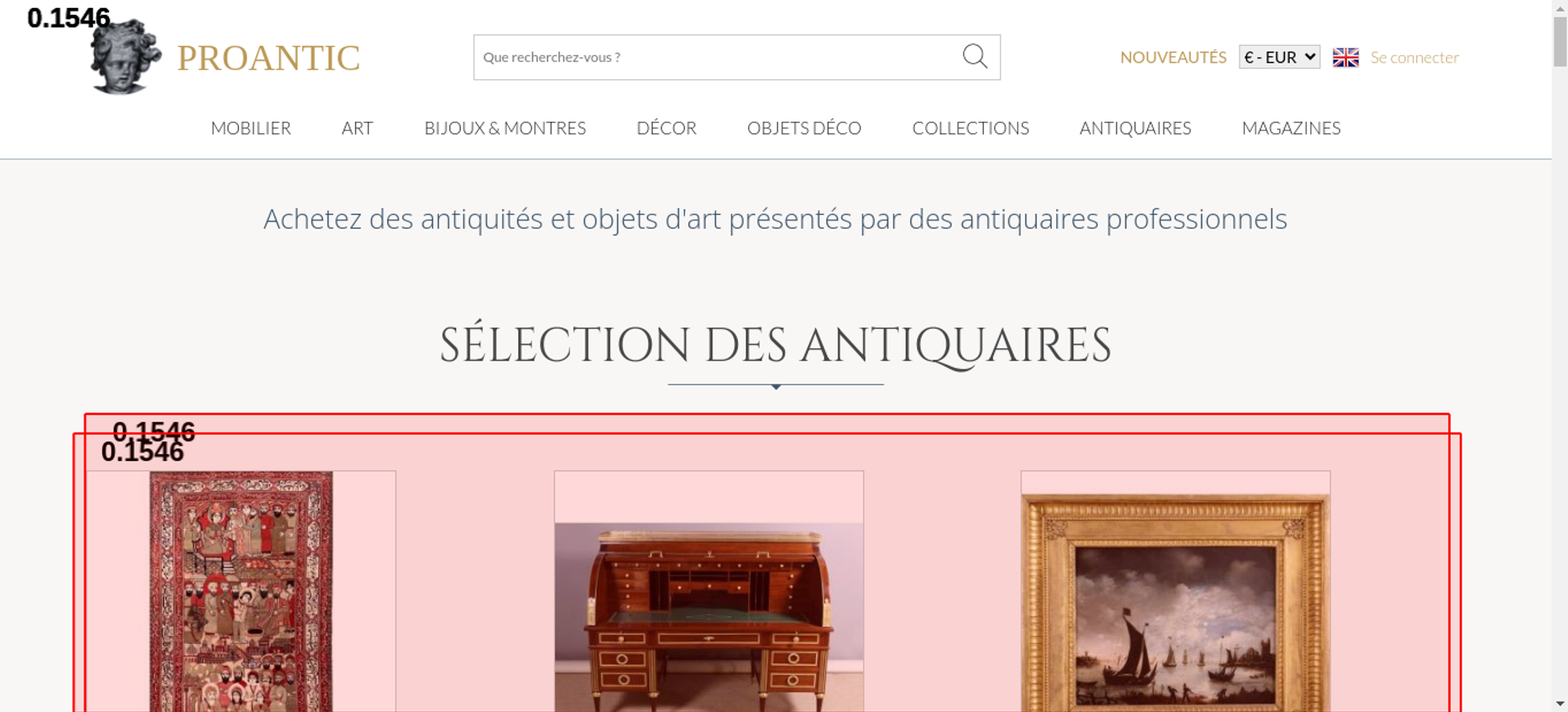Open the BIJOUX & MONTRES menu
The image size is (1568, 712).
click(505, 128)
